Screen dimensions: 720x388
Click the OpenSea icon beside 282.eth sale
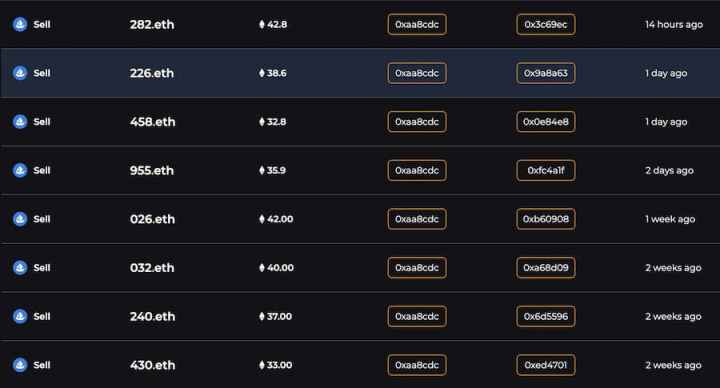(x=20, y=24)
